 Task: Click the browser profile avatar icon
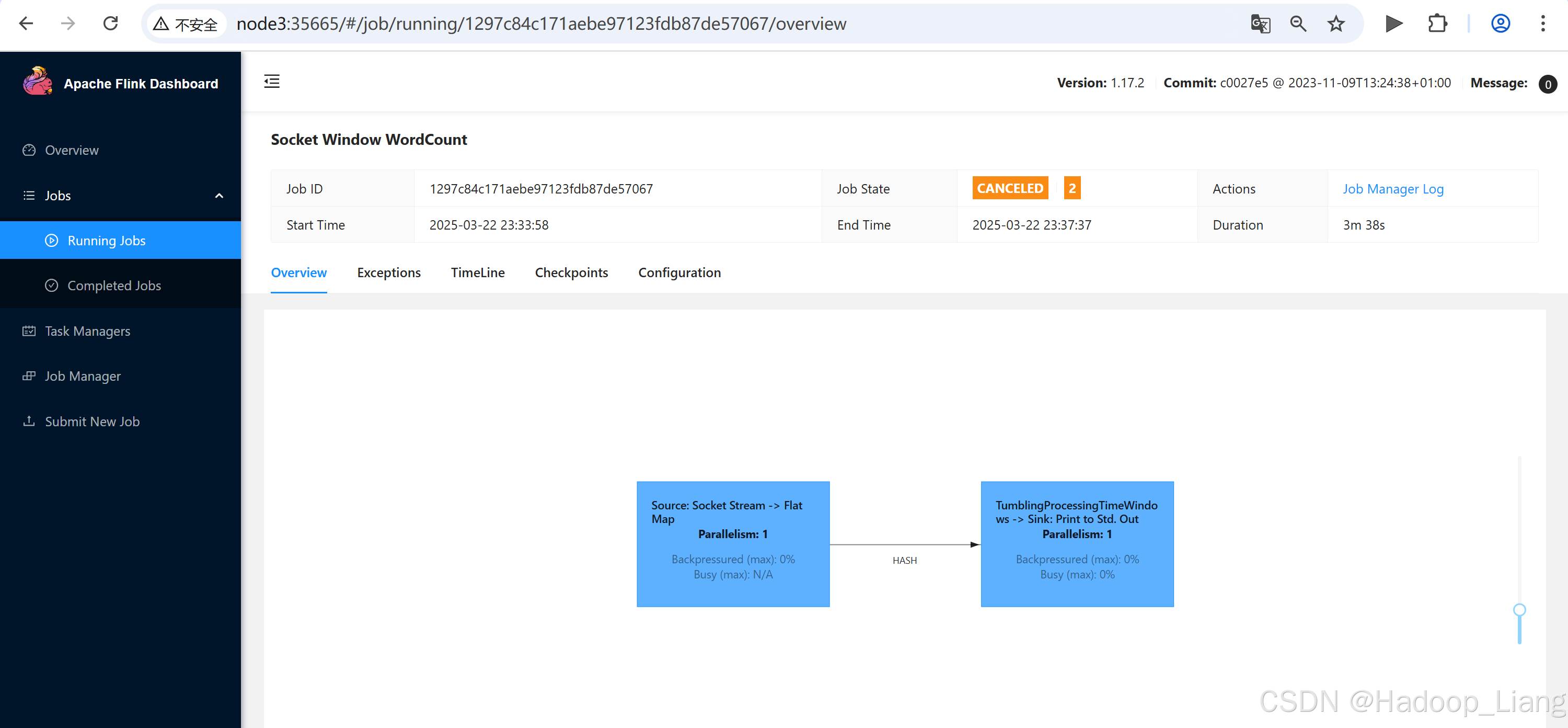click(1500, 24)
